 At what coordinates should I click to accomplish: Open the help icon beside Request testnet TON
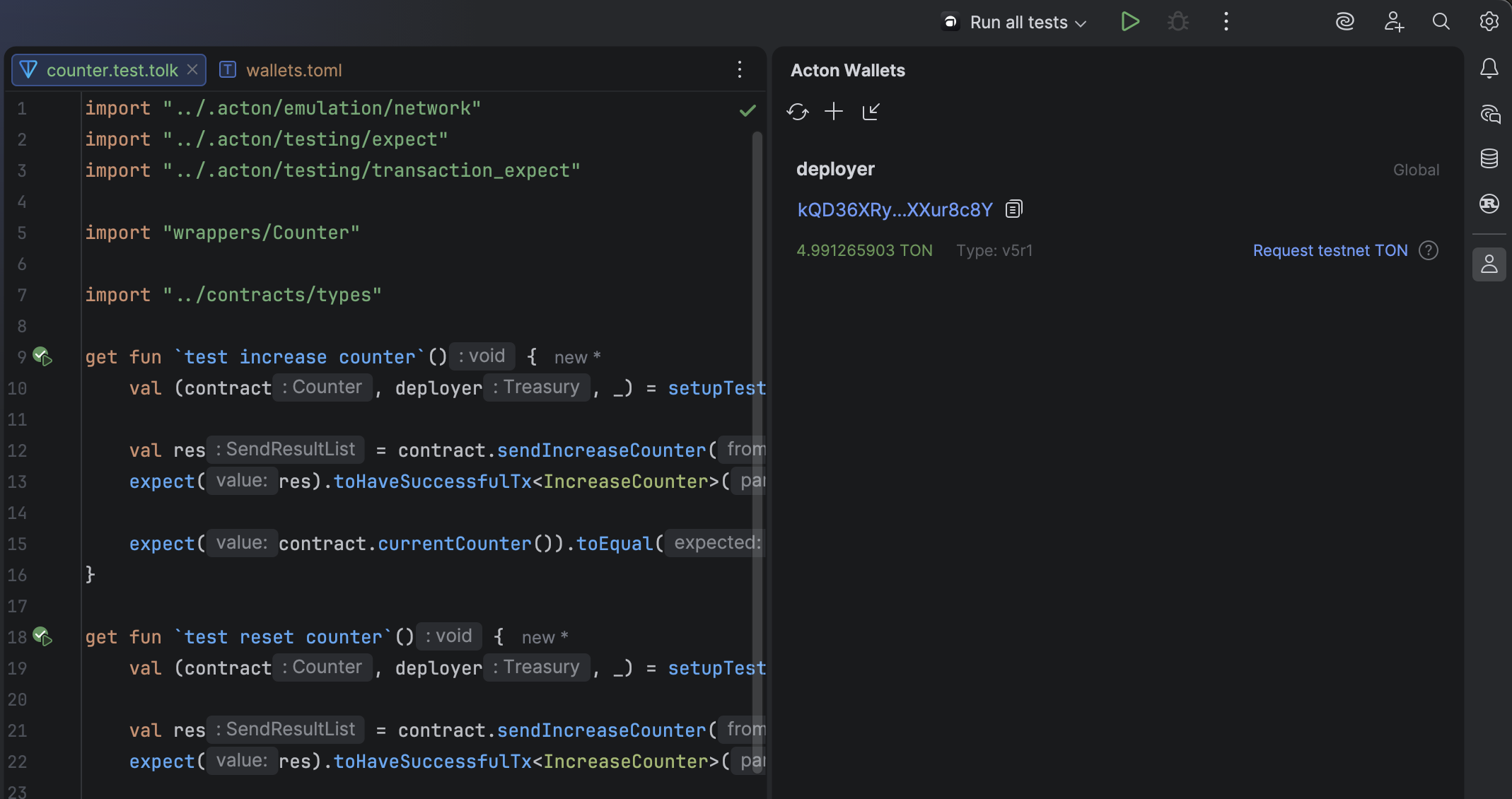1429,250
